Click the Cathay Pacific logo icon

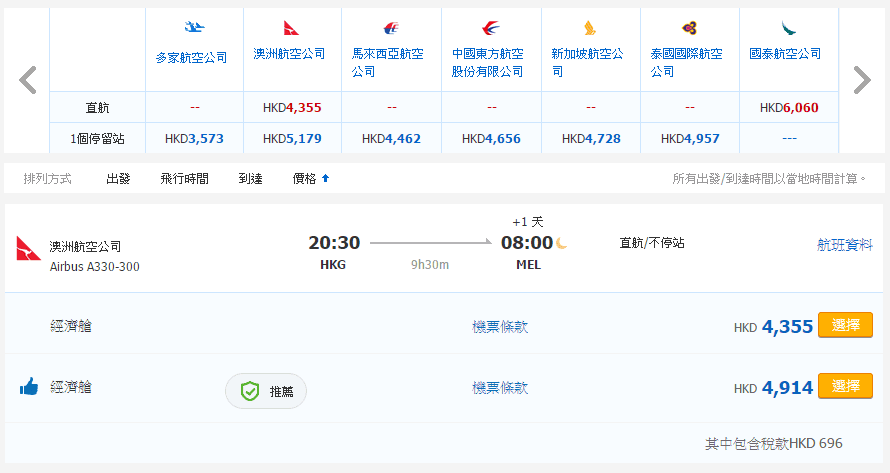(788, 28)
